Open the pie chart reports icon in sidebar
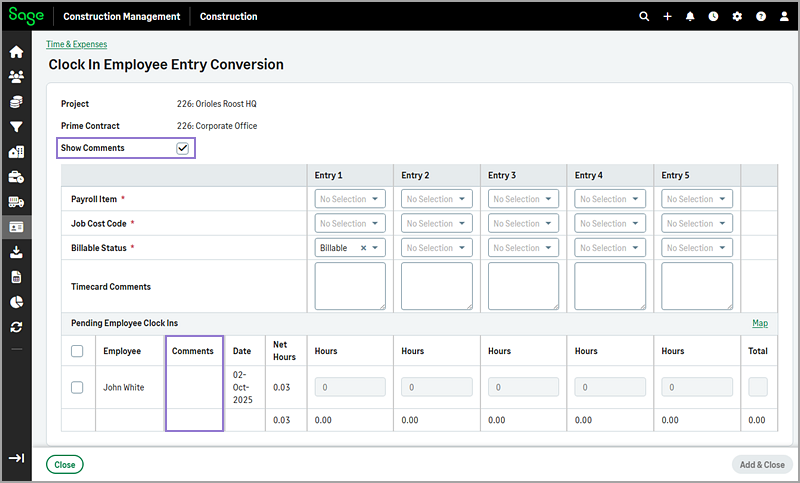The image size is (800, 483). tap(16, 302)
